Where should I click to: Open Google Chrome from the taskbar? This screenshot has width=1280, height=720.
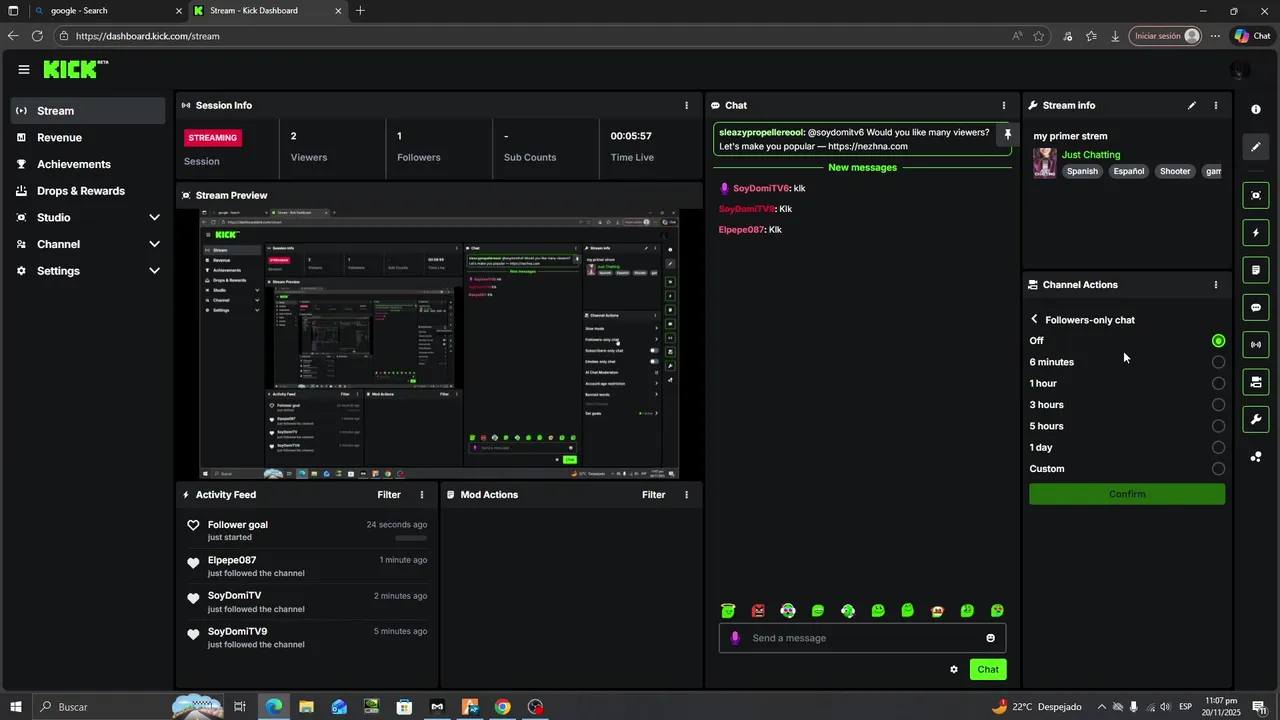[503, 707]
